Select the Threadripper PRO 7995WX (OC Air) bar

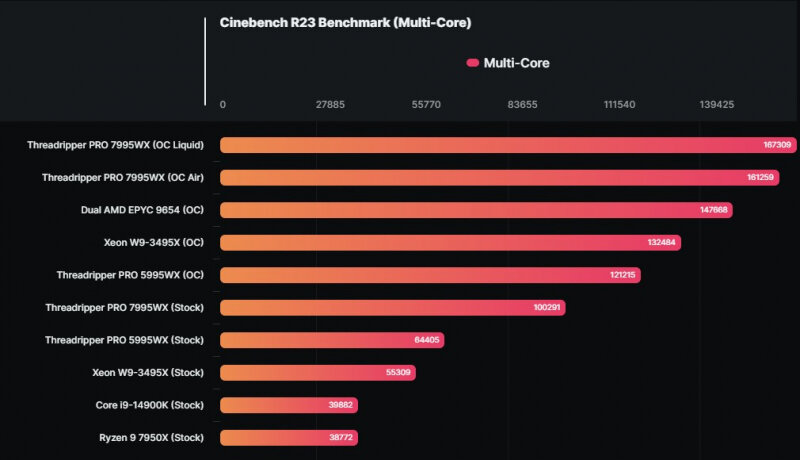coord(499,177)
